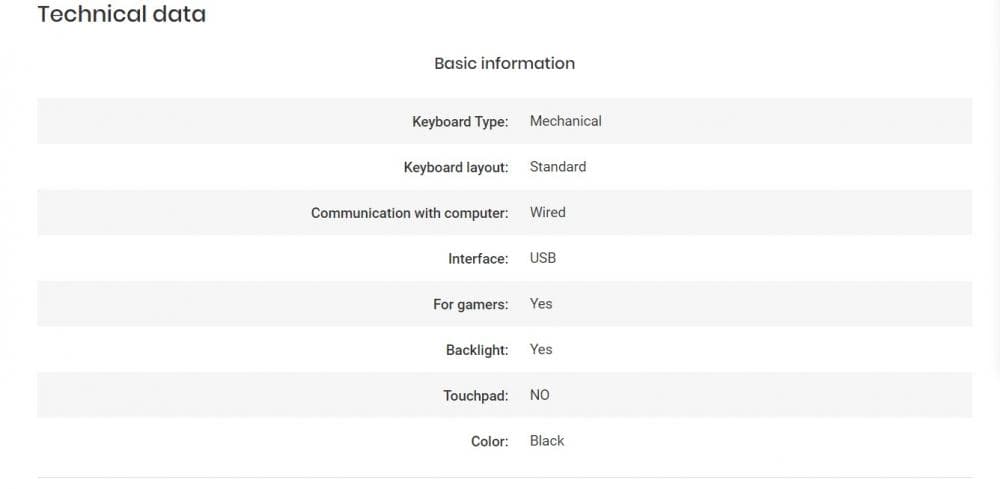Image resolution: width=1000 pixels, height=489 pixels.
Task: Select the Standard layout value
Action: [x=557, y=167]
